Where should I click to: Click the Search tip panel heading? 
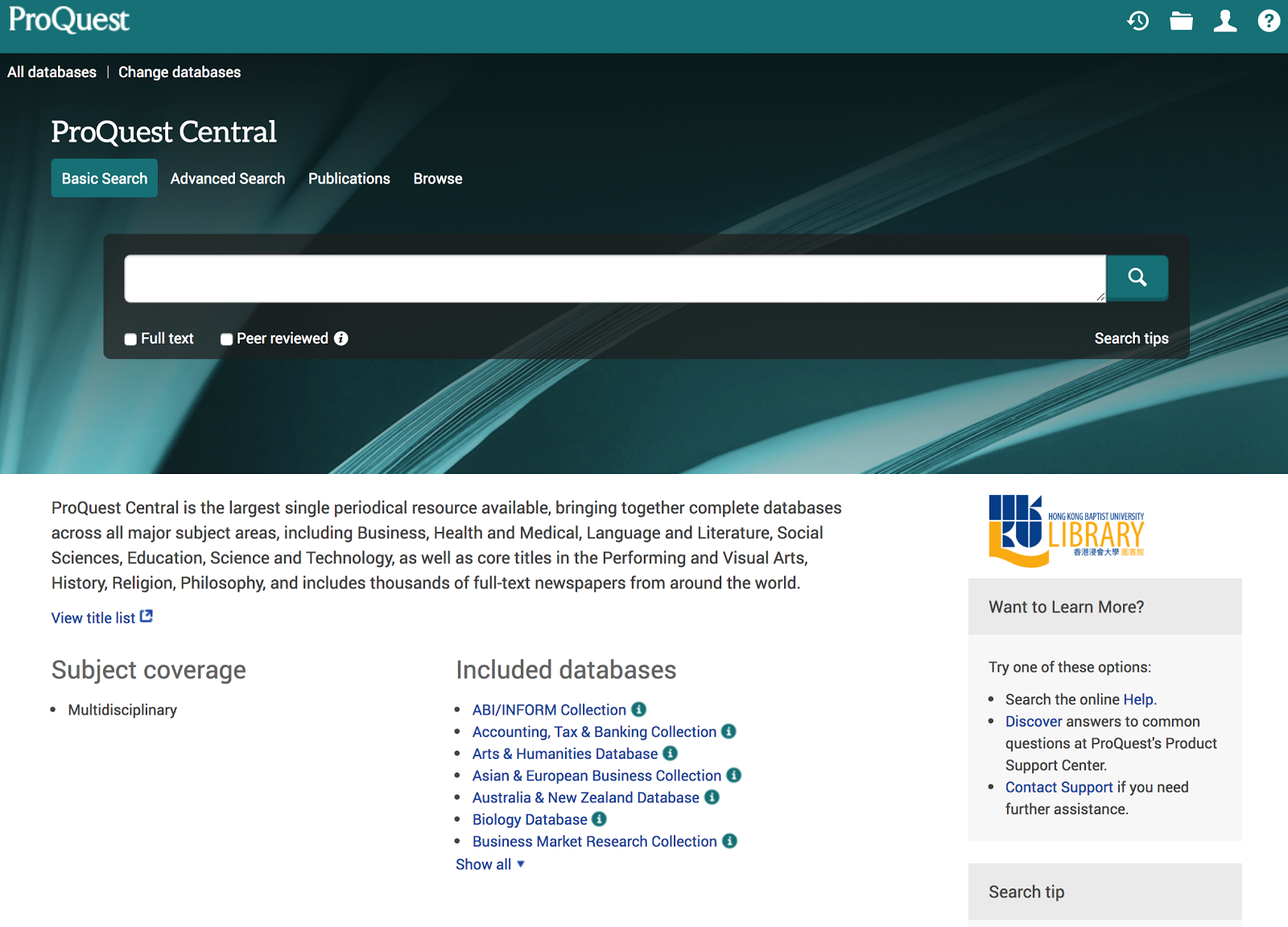pyautogui.click(x=1026, y=892)
